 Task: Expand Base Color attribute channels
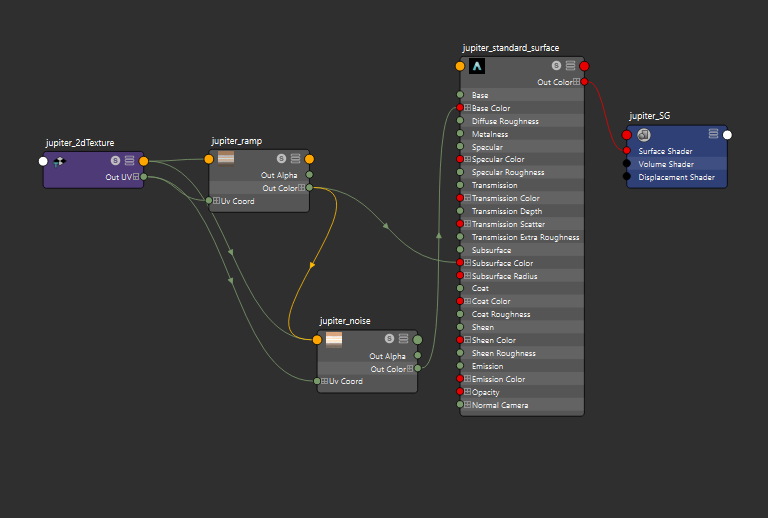click(x=468, y=108)
